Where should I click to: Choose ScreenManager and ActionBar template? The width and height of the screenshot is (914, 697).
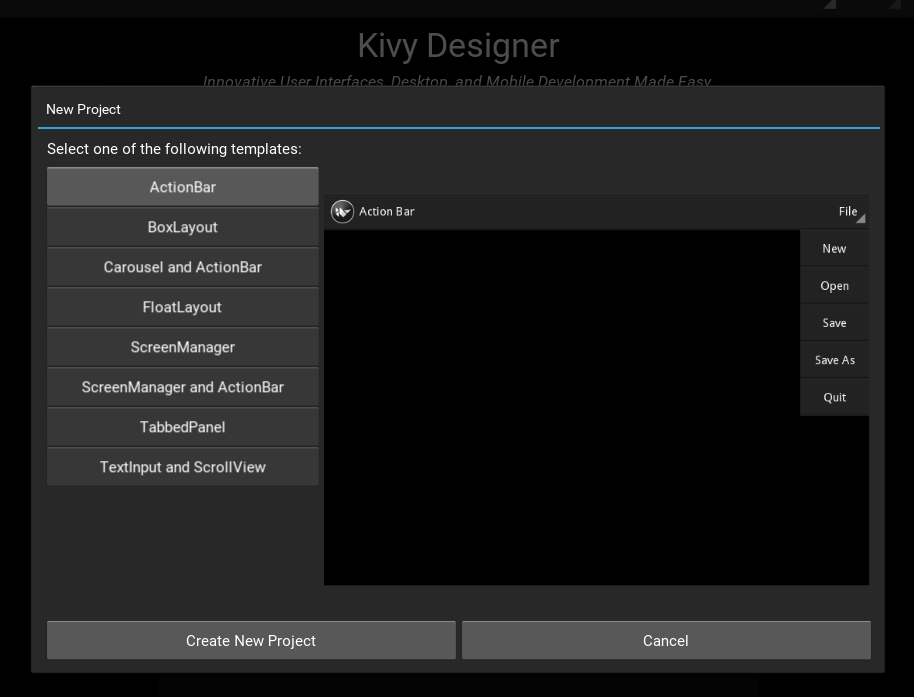pyautogui.click(x=182, y=387)
